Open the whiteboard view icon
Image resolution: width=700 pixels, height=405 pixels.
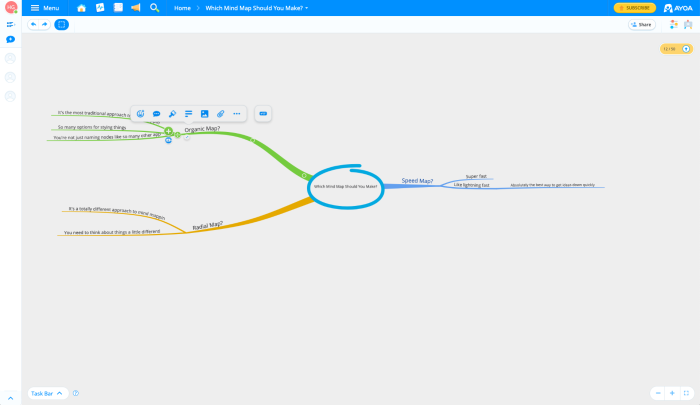688,25
